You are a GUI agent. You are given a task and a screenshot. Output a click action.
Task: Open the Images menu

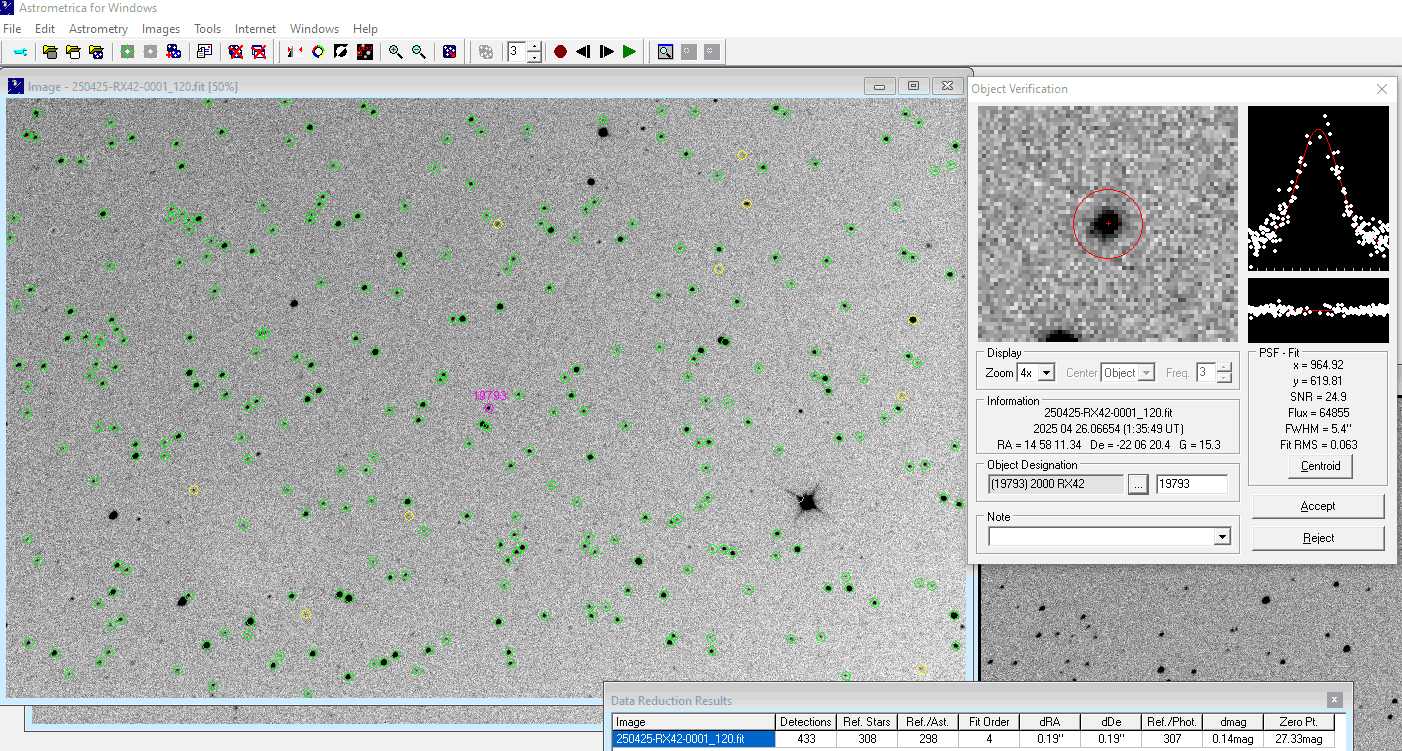pyautogui.click(x=161, y=29)
